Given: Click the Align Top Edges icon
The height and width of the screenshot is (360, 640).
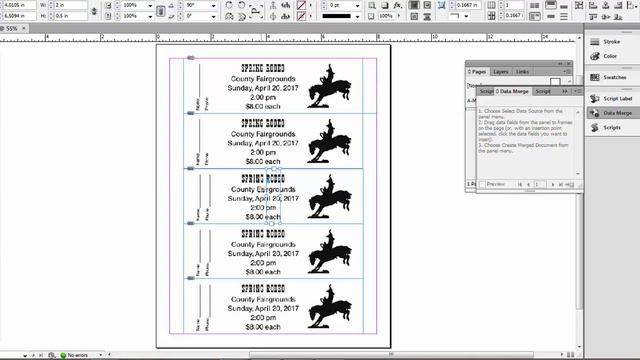Looking at the screenshot, I should pyautogui.click(x=593, y=16).
